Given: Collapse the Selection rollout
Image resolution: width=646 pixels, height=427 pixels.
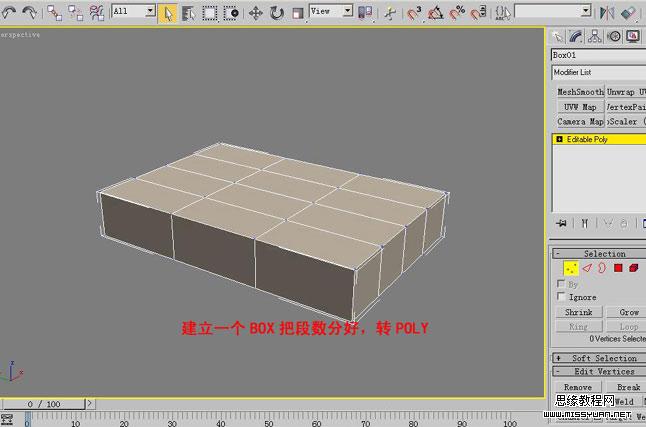Looking at the screenshot, I should [599, 253].
